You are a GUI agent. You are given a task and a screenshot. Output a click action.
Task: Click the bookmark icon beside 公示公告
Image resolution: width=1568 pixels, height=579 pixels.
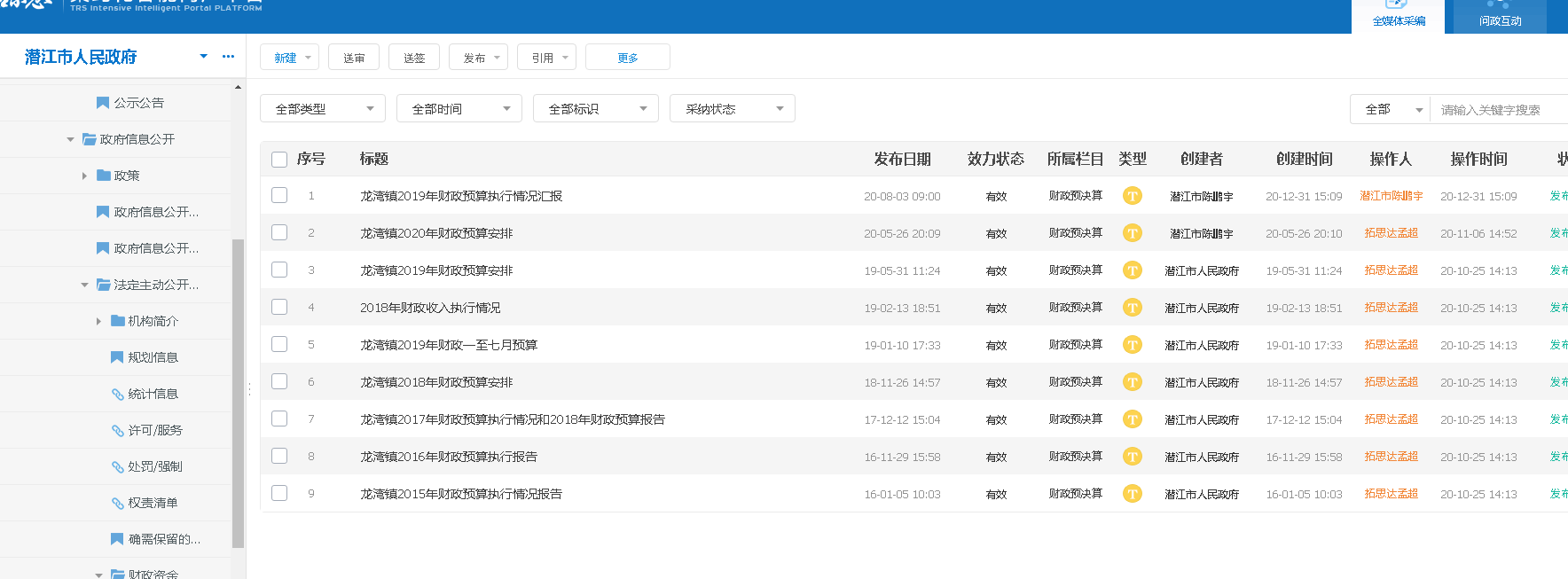click(x=102, y=103)
